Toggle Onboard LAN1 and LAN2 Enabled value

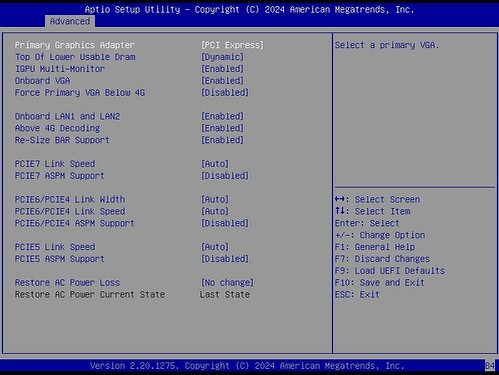click(x=222, y=116)
